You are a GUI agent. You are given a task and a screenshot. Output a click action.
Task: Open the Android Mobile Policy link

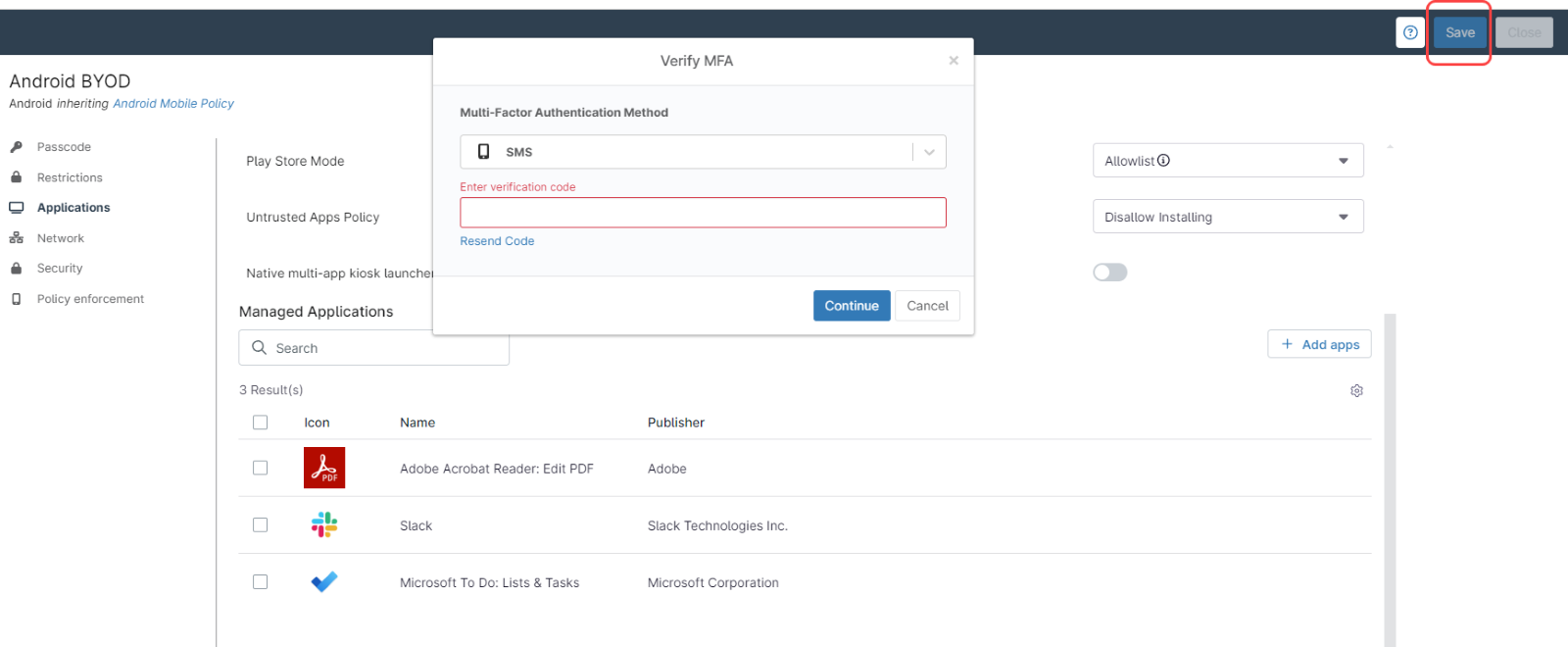173,103
